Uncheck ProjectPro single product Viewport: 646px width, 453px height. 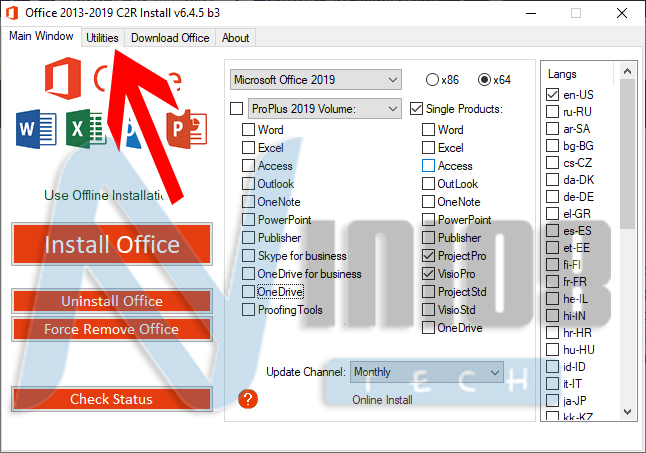pyautogui.click(x=428, y=256)
